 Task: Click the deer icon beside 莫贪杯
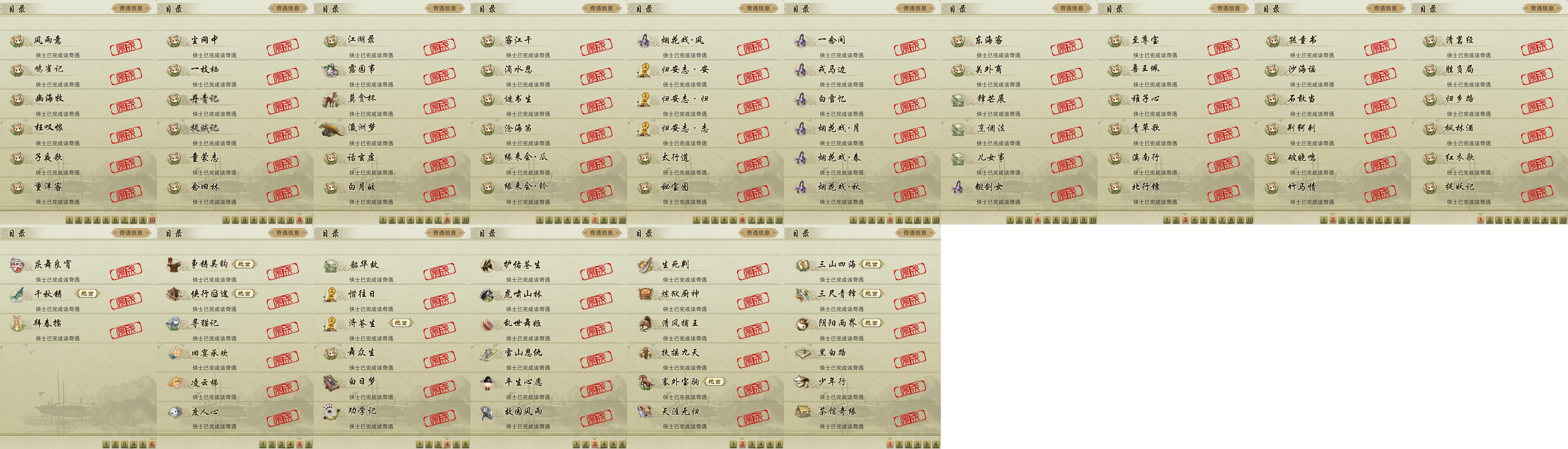click(x=331, y=99)
